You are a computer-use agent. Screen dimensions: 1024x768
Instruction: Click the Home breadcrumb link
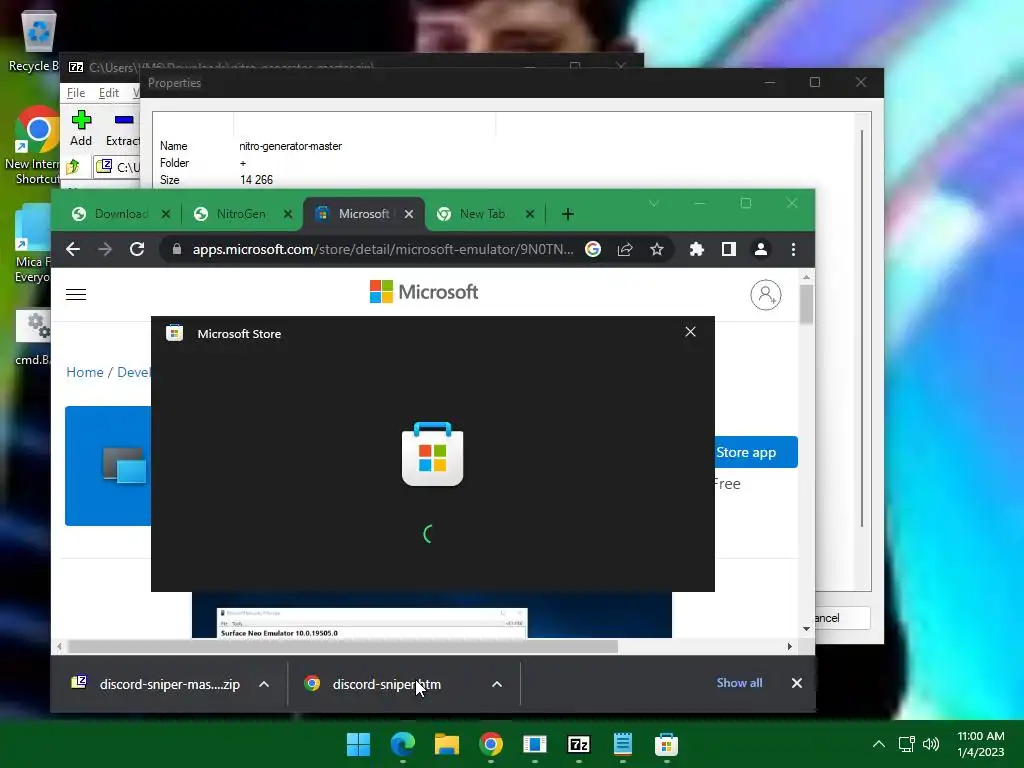click(x=85, y=372)
